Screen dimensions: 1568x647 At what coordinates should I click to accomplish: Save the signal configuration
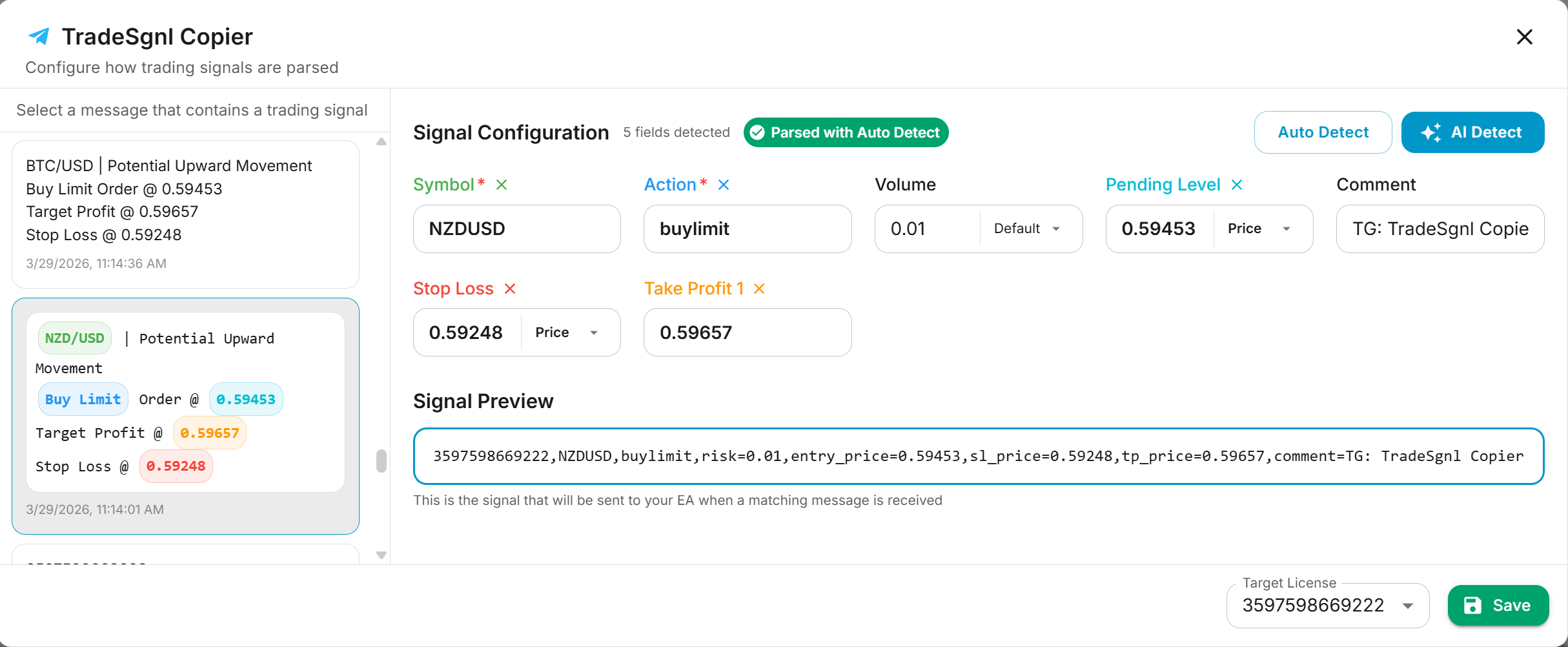(1498, 605)
